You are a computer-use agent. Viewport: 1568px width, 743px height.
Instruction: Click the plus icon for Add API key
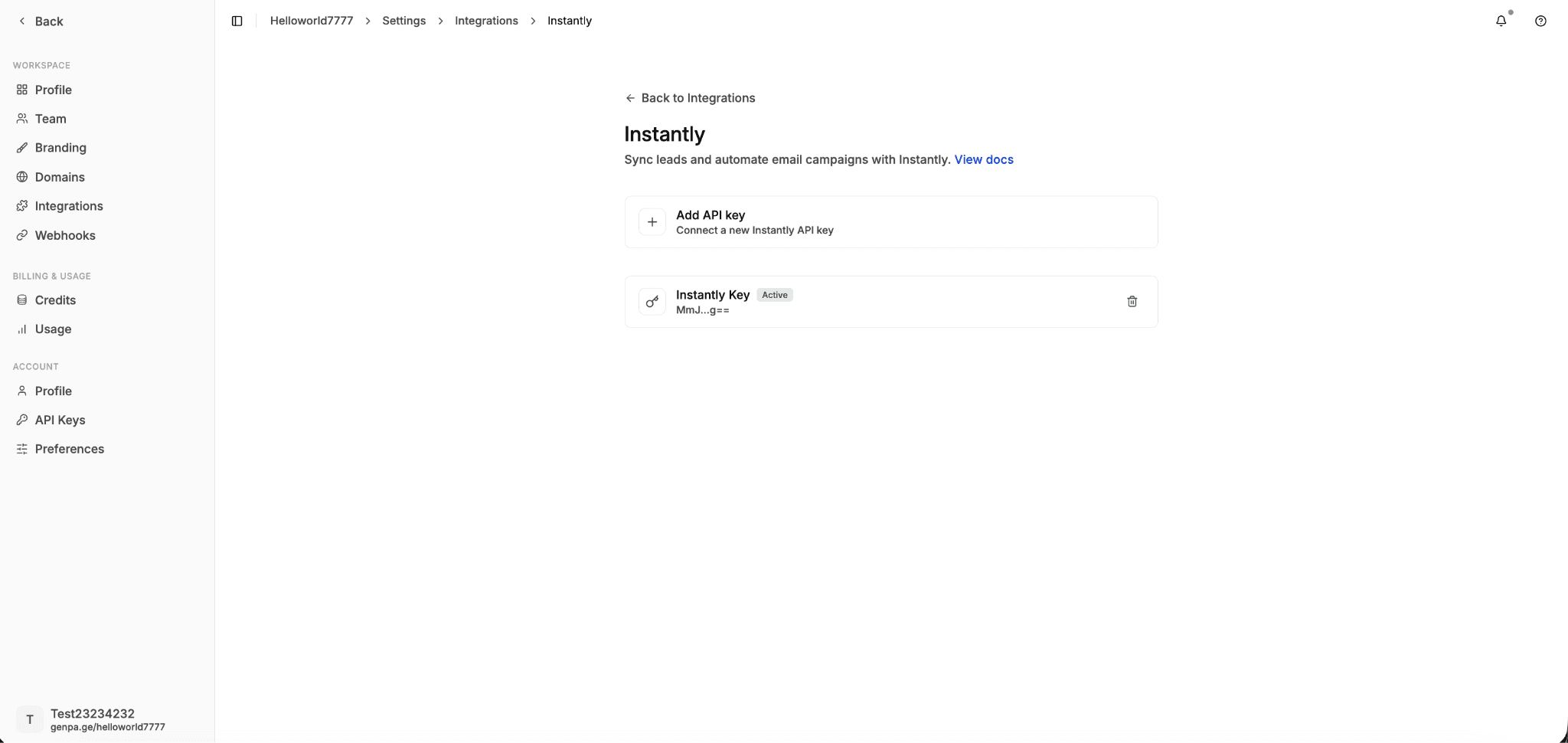652,222
